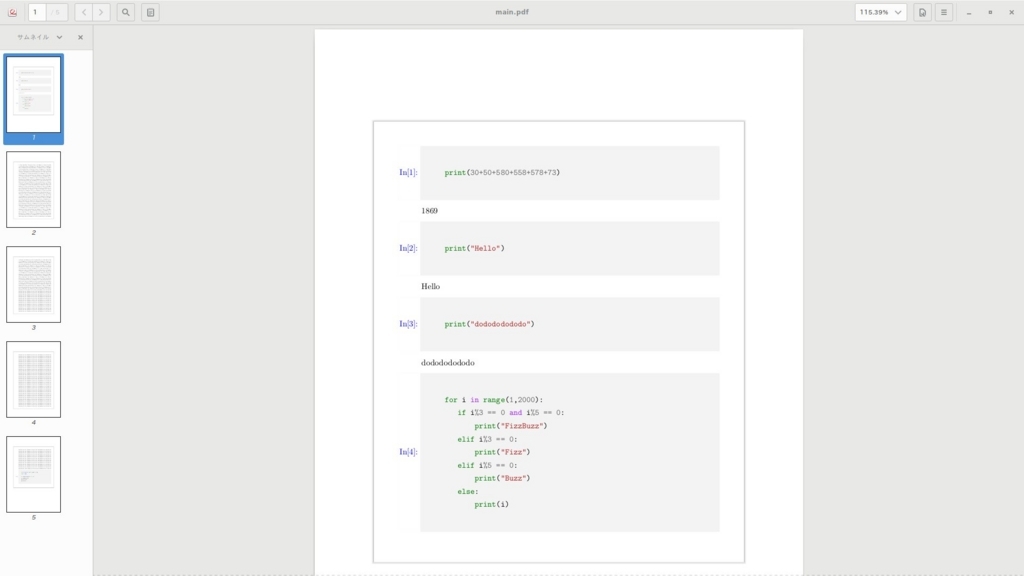Go to the next page
The image size is (1024, 576).
pyautogui.click(x=101, y=12)
